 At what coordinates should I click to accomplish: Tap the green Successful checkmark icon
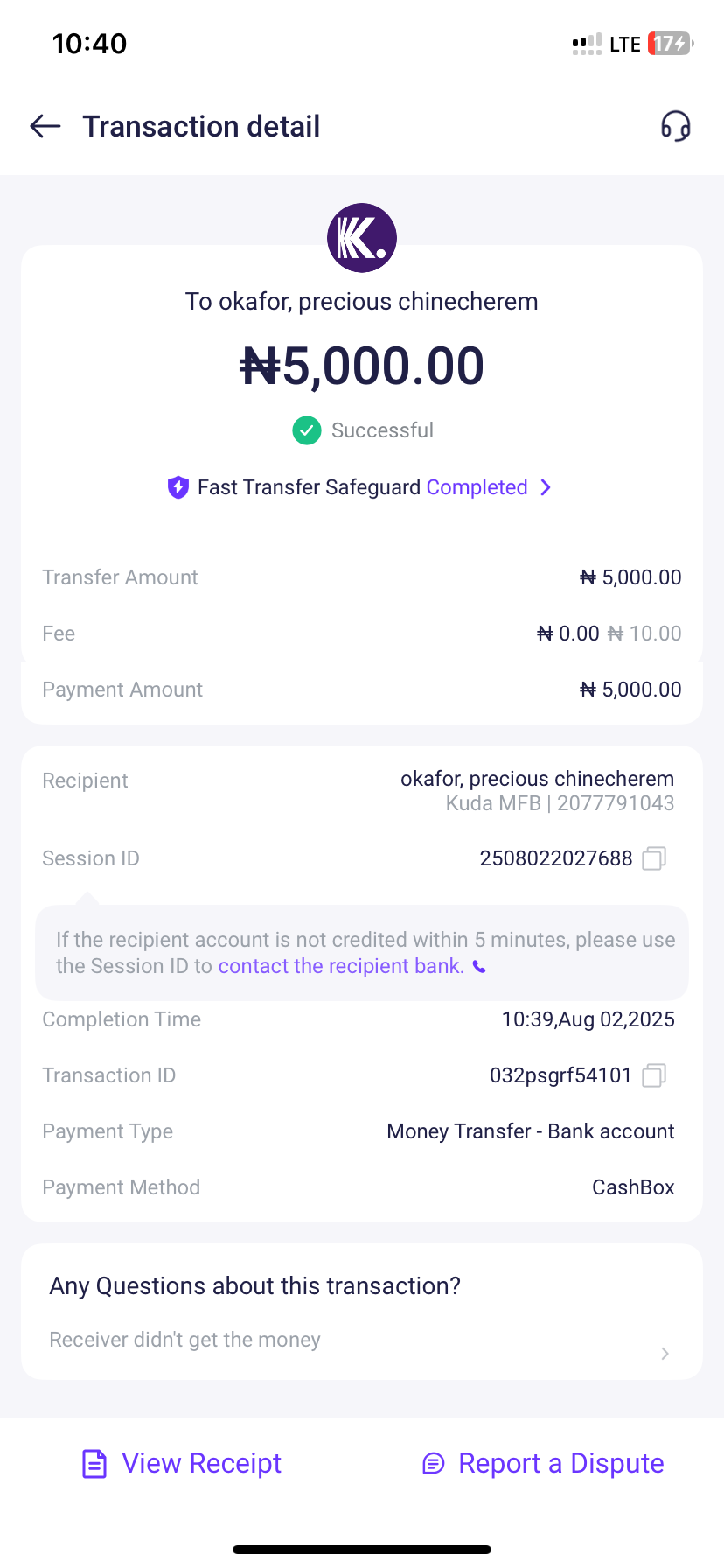[x=307, y=430]
